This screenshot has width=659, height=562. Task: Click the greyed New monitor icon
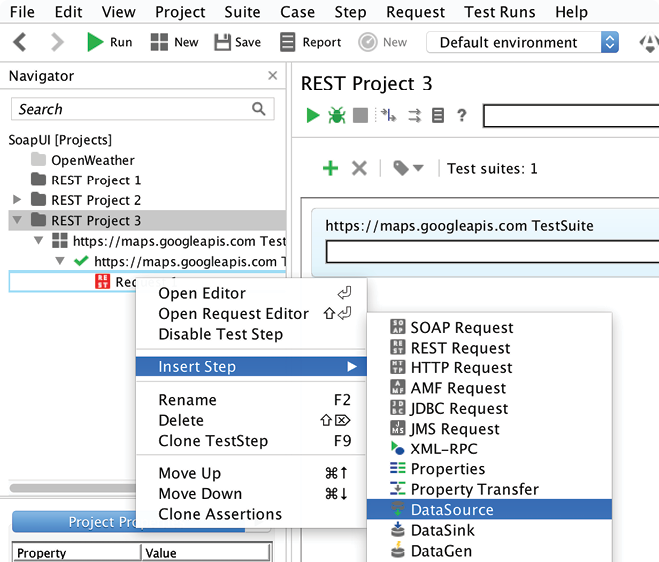point(368,42)
